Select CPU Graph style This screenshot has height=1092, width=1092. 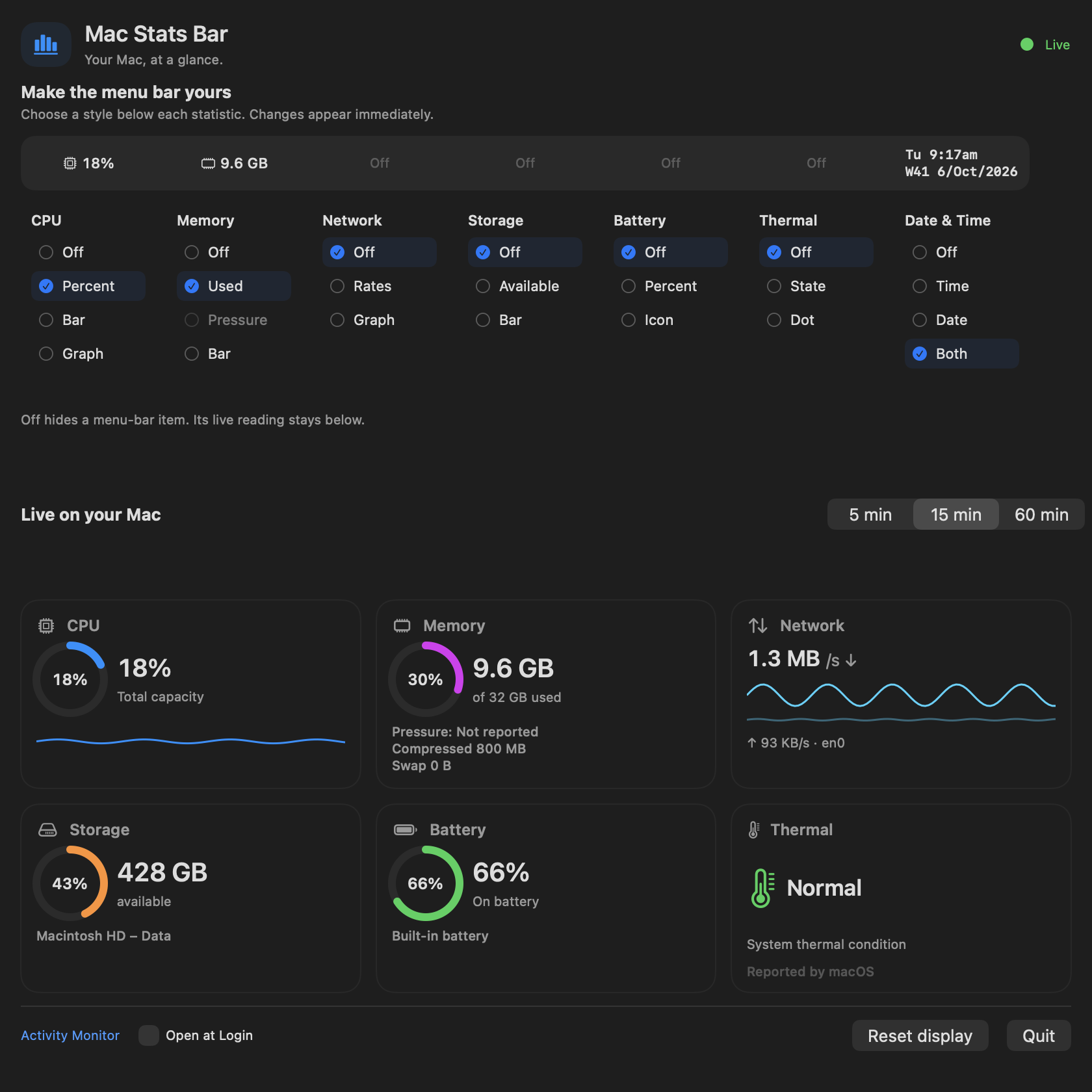88,354
